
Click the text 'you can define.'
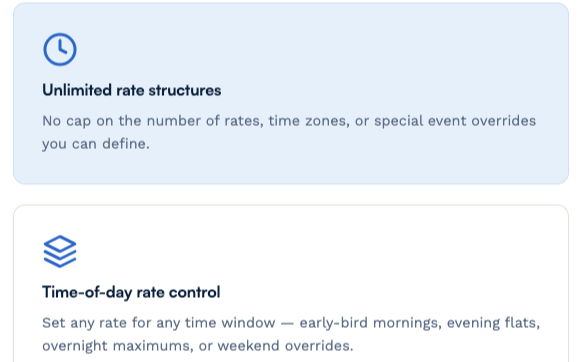tap(96, 144)
